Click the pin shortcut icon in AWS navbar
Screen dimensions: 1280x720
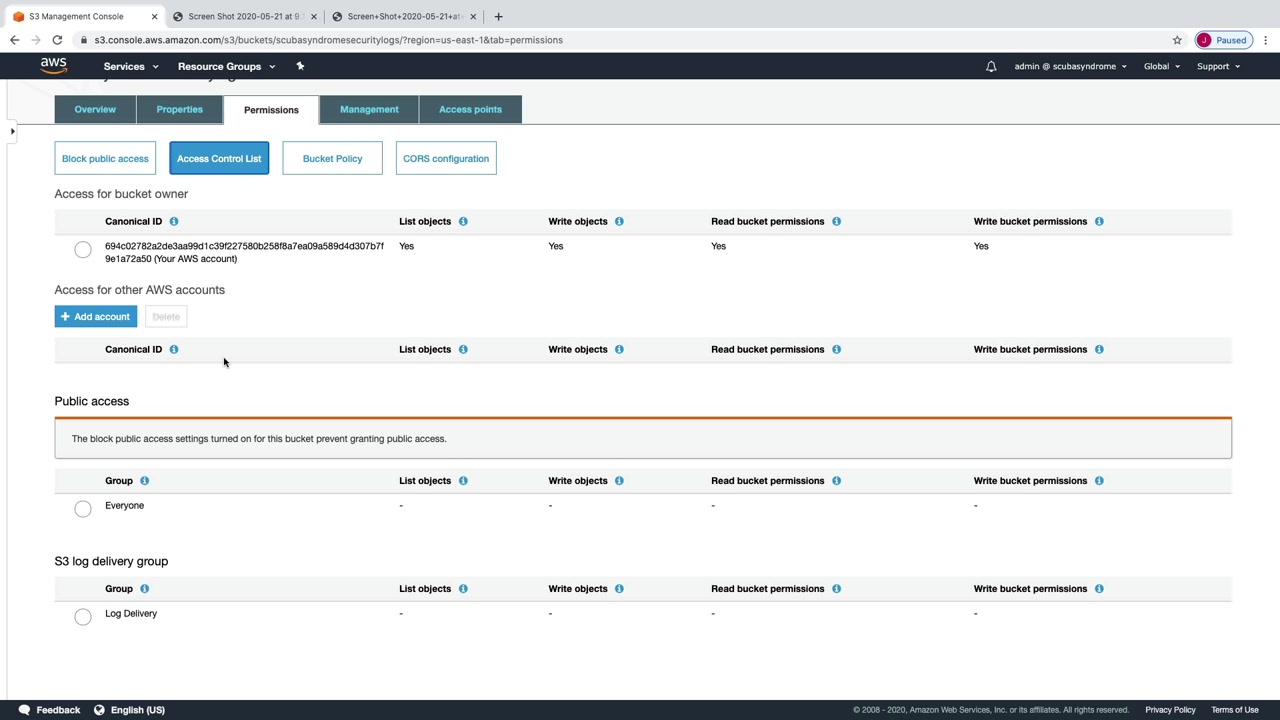tap(300, 66)
